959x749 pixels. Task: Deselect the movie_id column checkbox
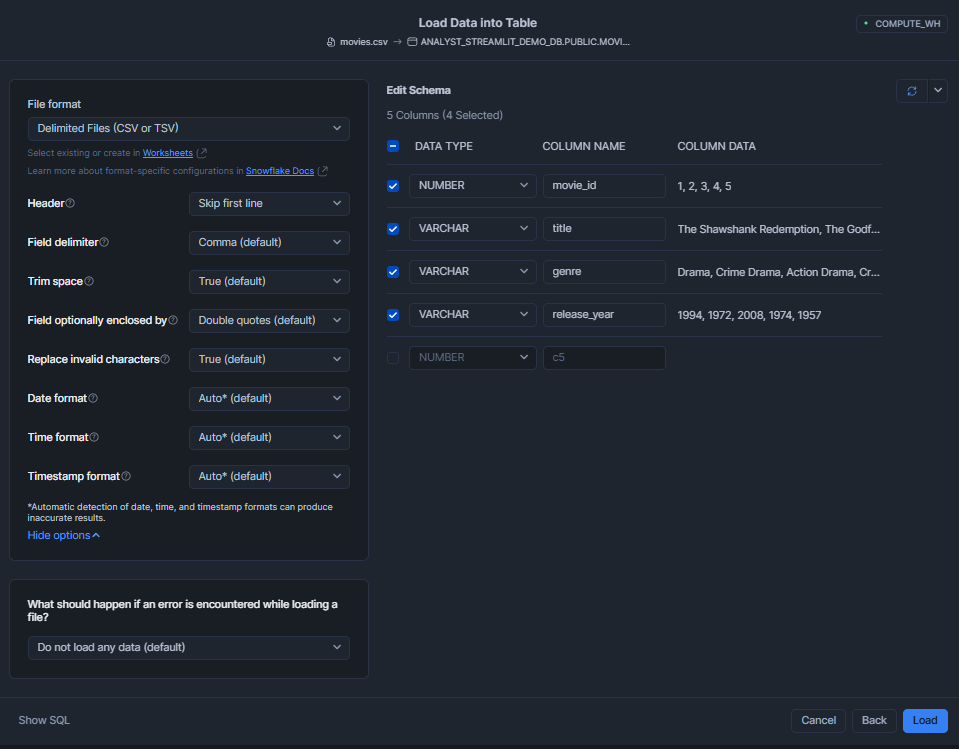(393, 186)
